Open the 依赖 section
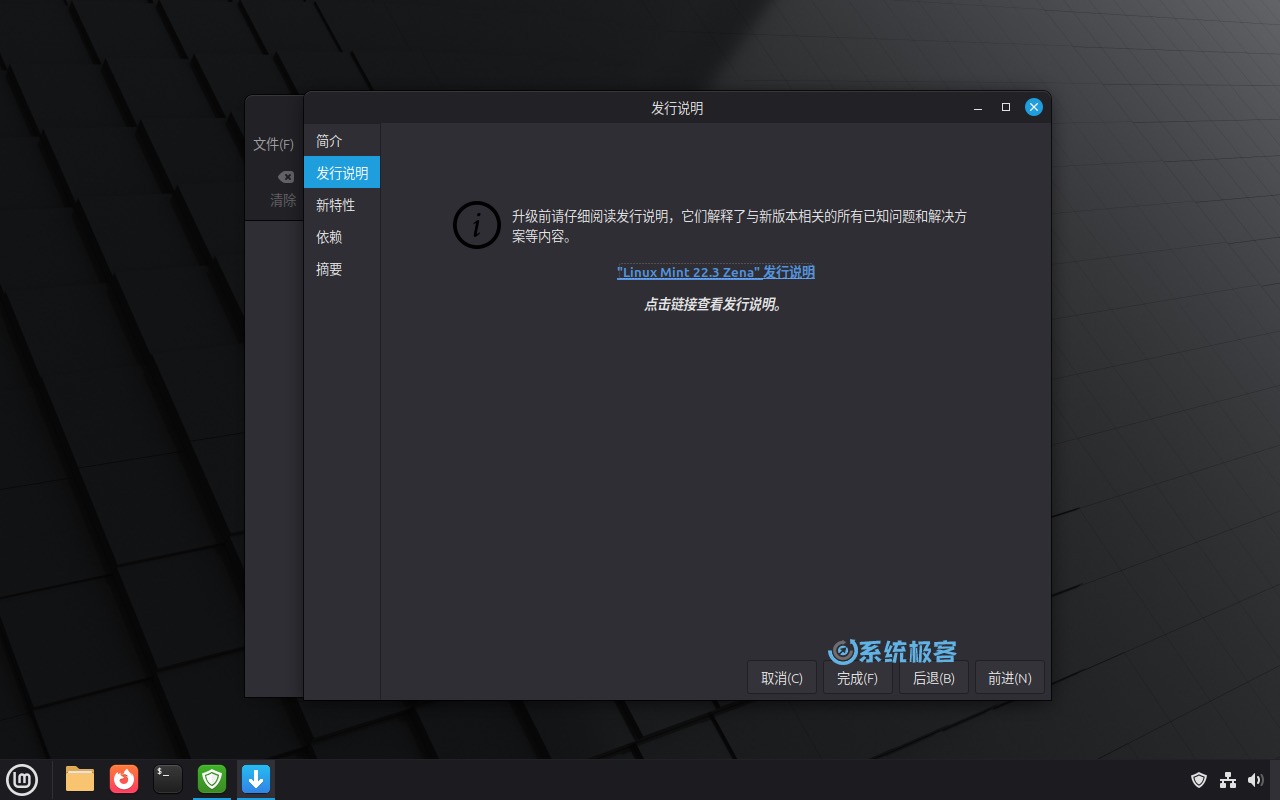1280x800 pixels. click(328, 237)
